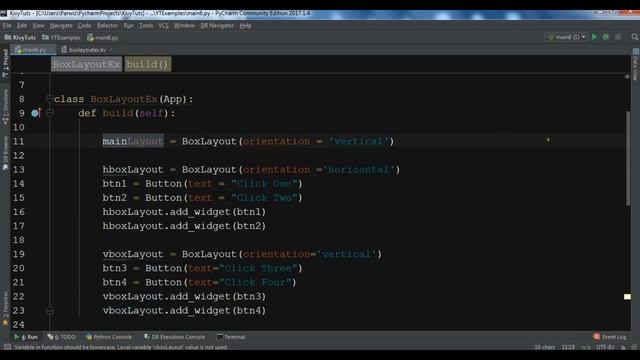The image size is (640, 360).
Task: Open the Data View right sidebar tab
Action: coord(636,64)
